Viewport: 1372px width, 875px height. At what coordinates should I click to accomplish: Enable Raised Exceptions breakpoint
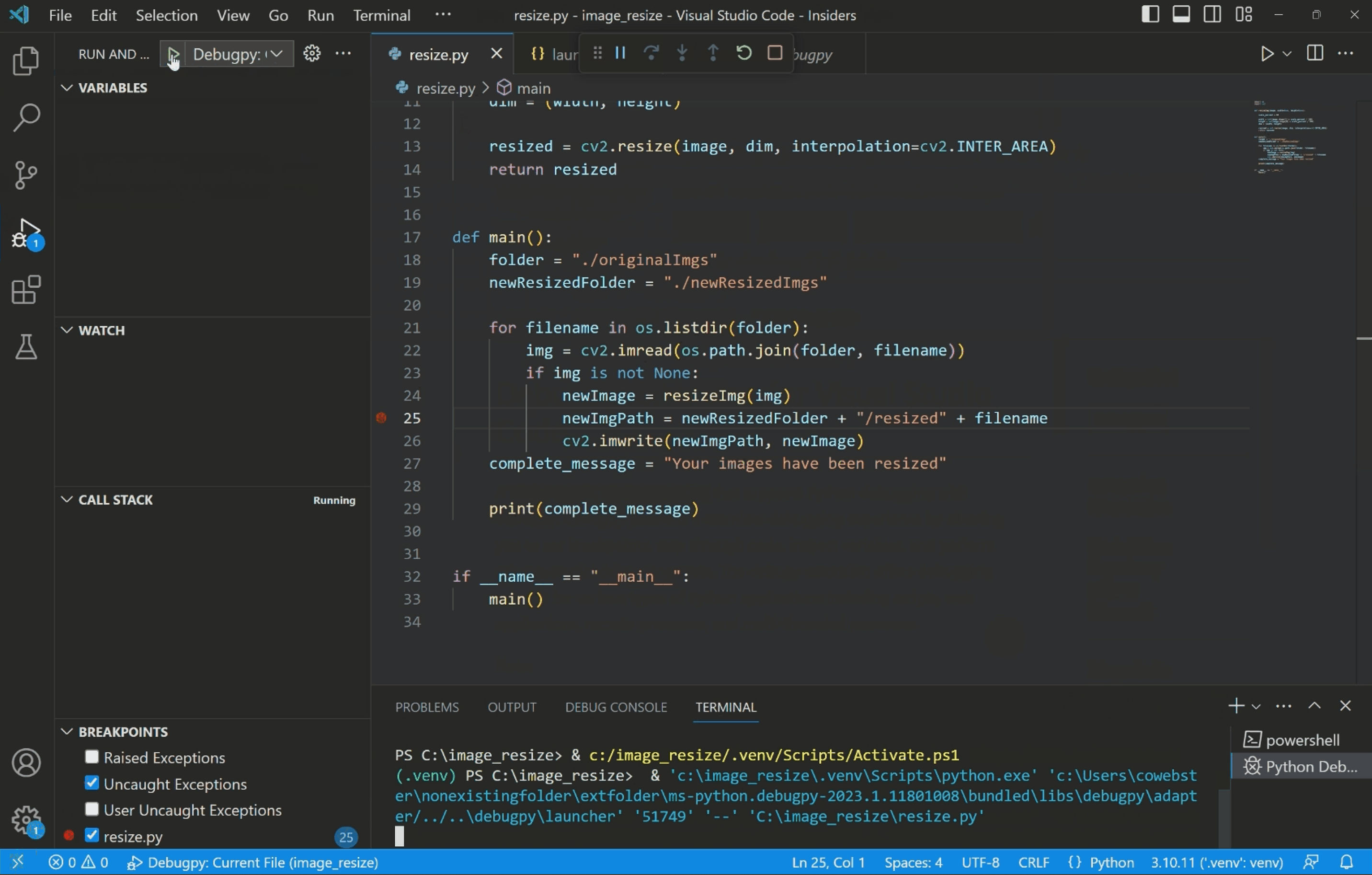pos(91,757)
